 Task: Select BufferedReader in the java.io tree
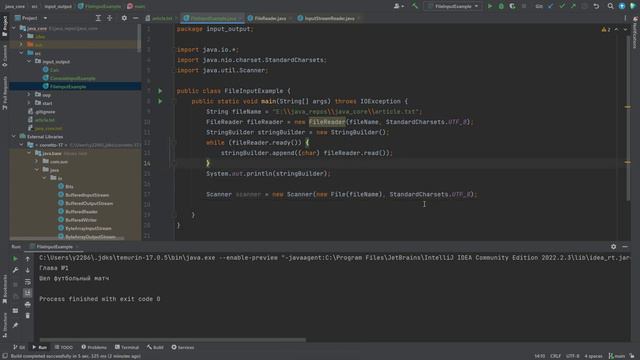(x=81, y=211)
